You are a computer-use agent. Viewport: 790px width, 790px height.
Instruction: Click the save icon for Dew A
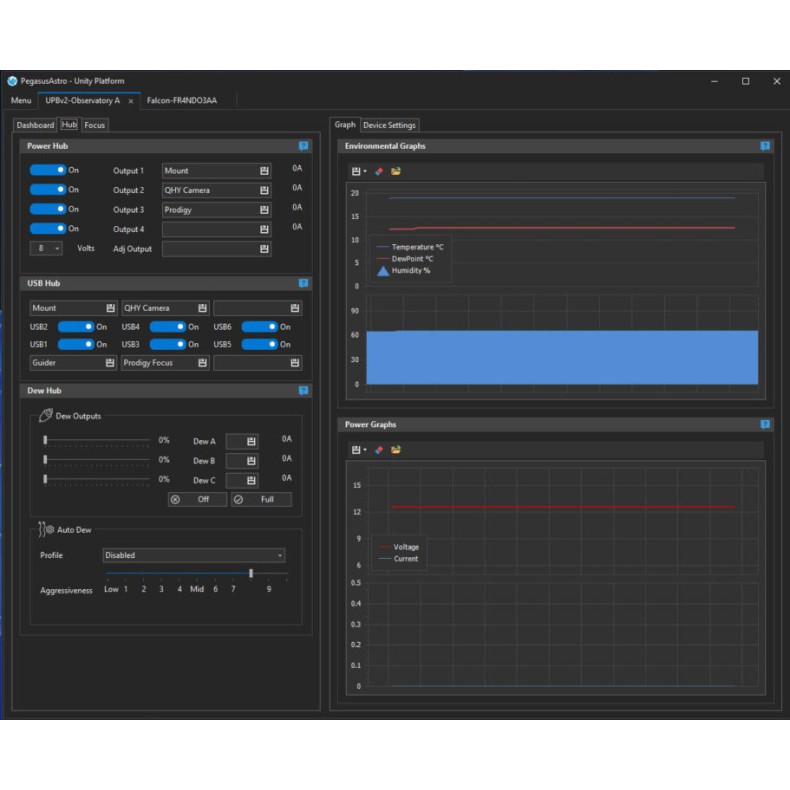click(x=251, y=441)
